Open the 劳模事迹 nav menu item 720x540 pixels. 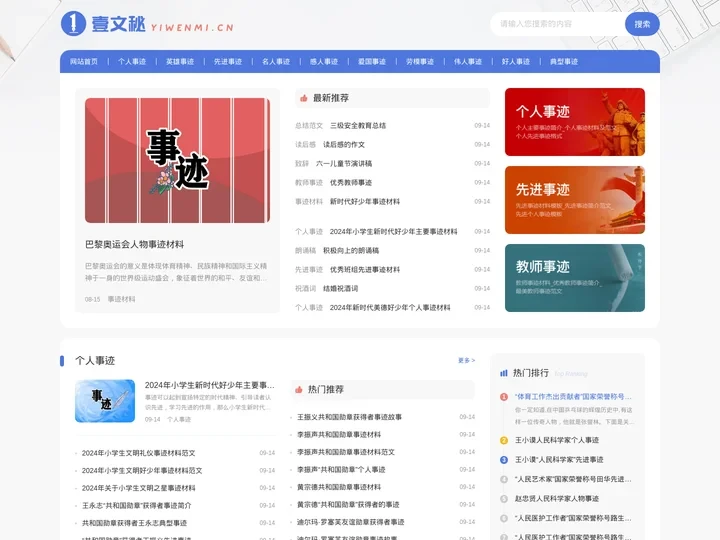coord(420,62)
